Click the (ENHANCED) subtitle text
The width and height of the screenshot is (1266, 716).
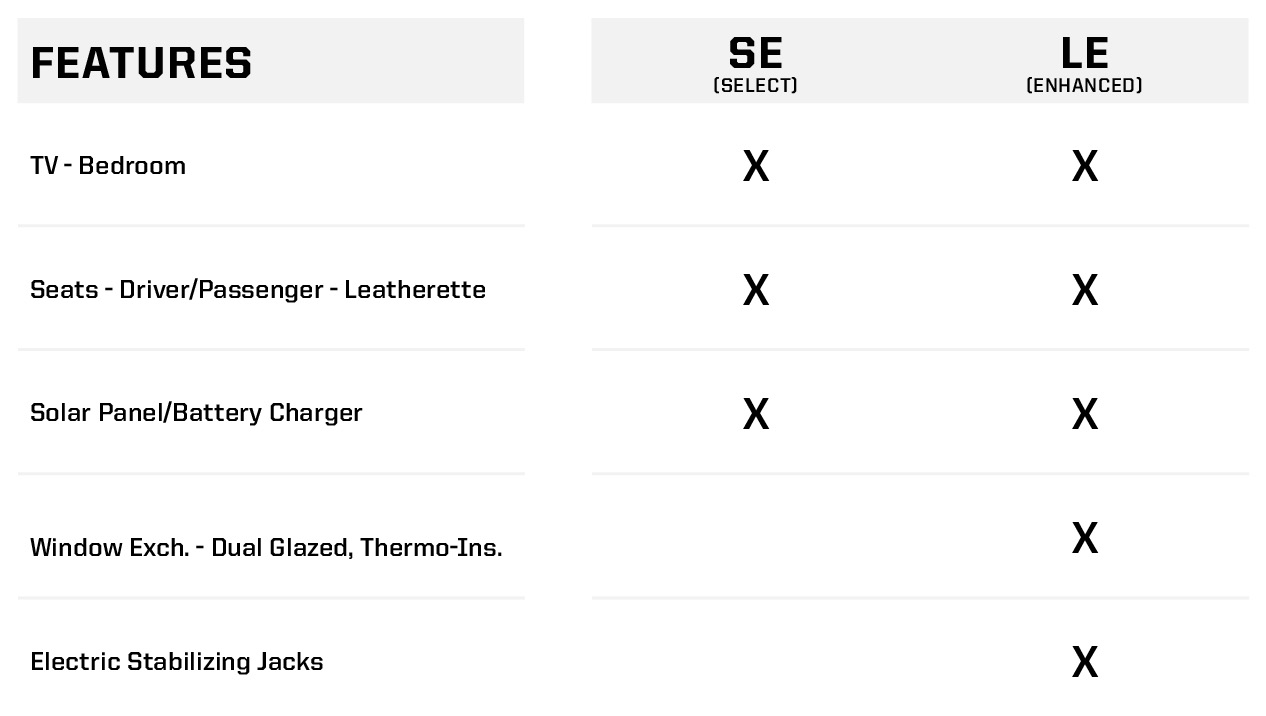click(1084, 86)
